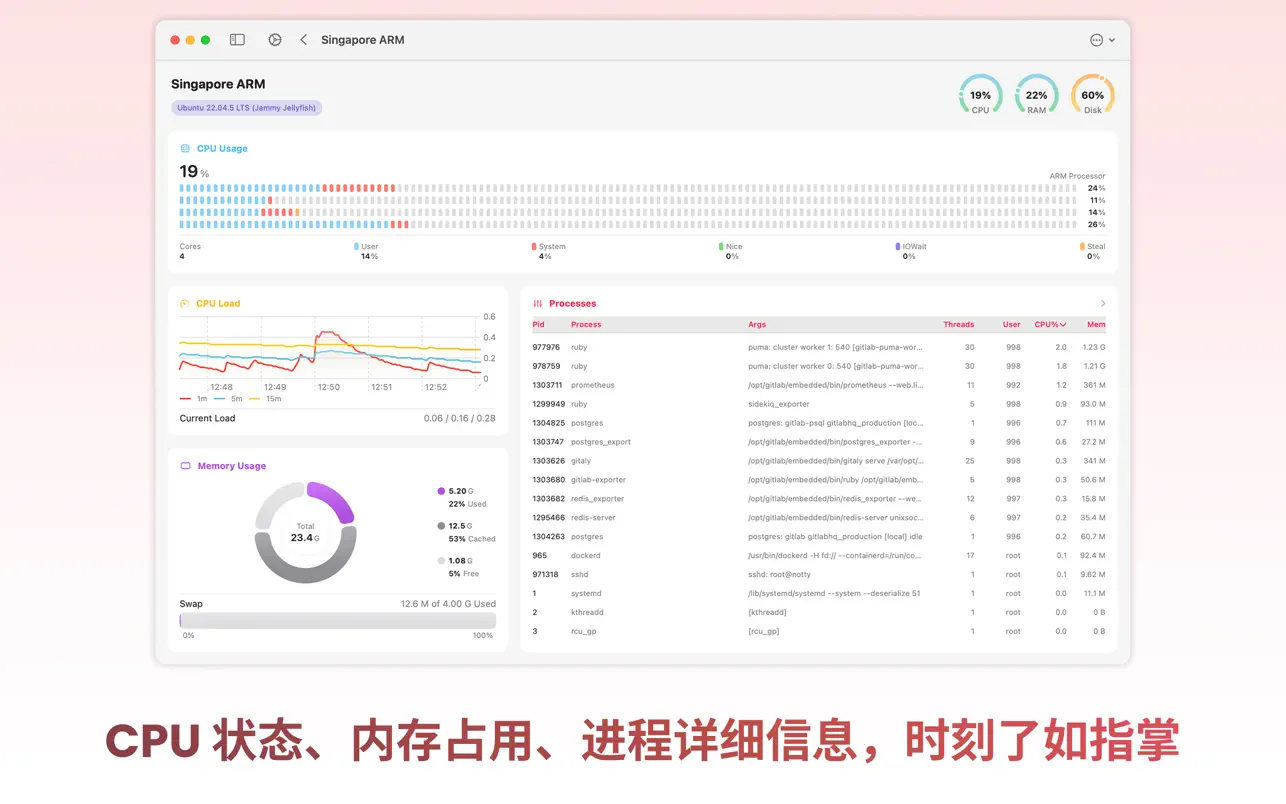Click the Ubuntu 22.04.5 LTS badge

point(246,108)
